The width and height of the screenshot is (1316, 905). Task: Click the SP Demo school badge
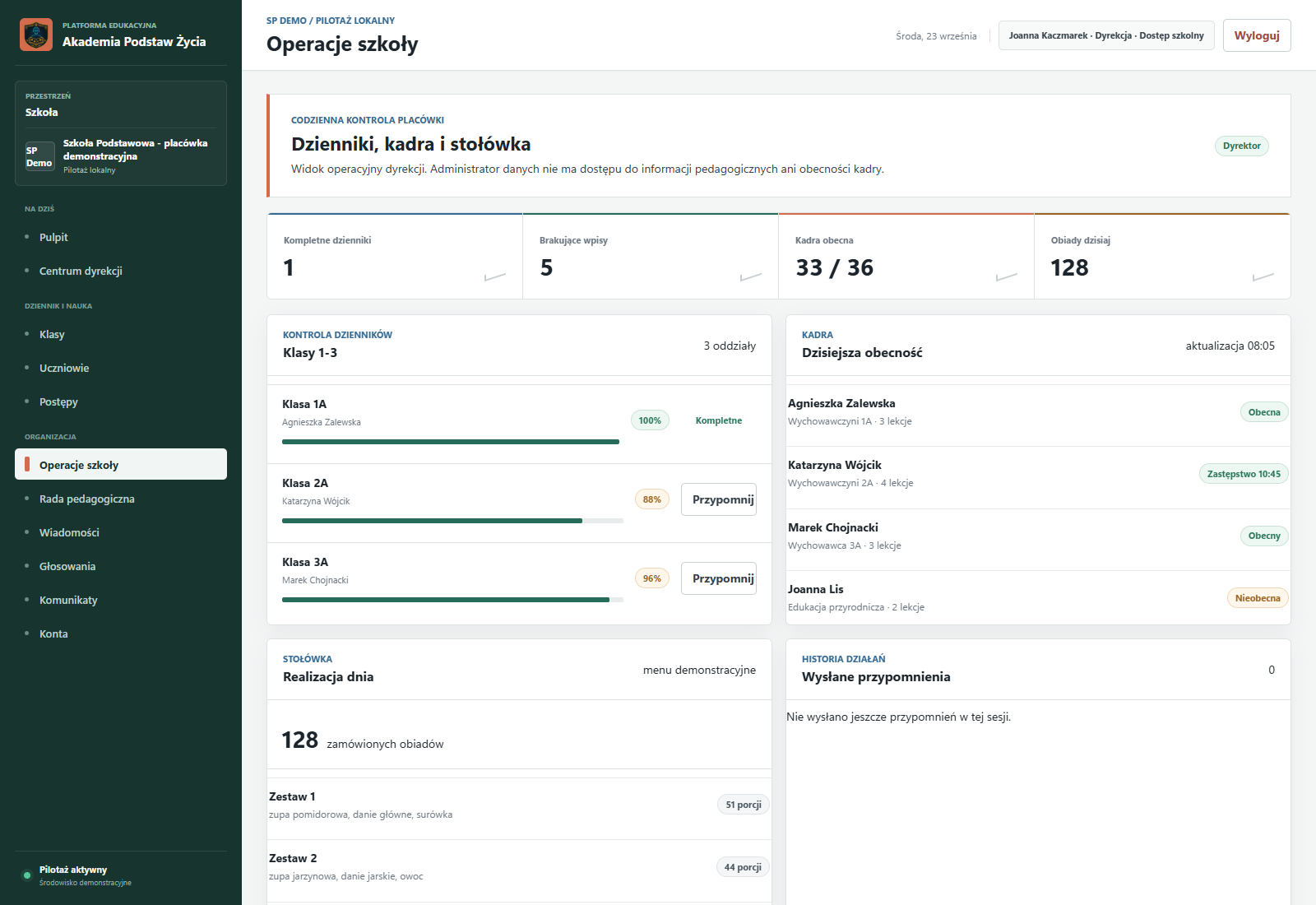pos(39,156)
